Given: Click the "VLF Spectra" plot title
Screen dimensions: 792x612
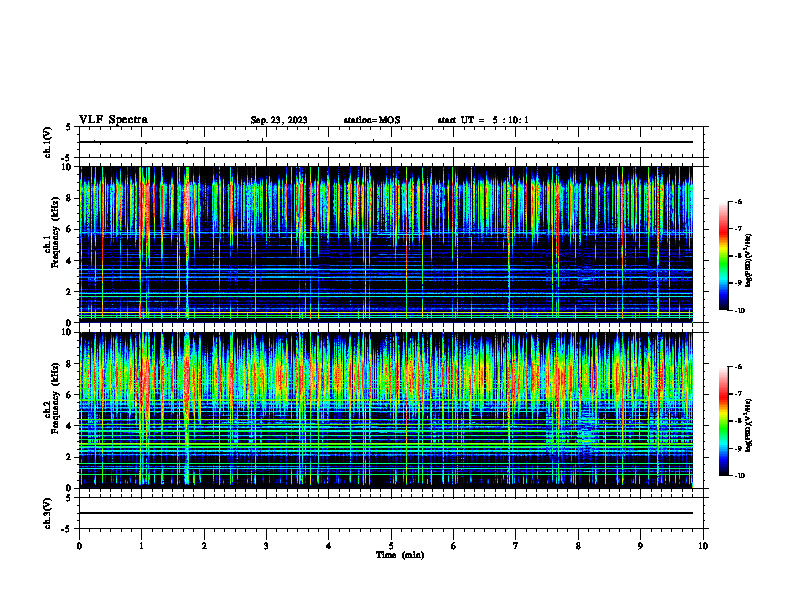Looking at the screenshot, I should pos(113,120).
